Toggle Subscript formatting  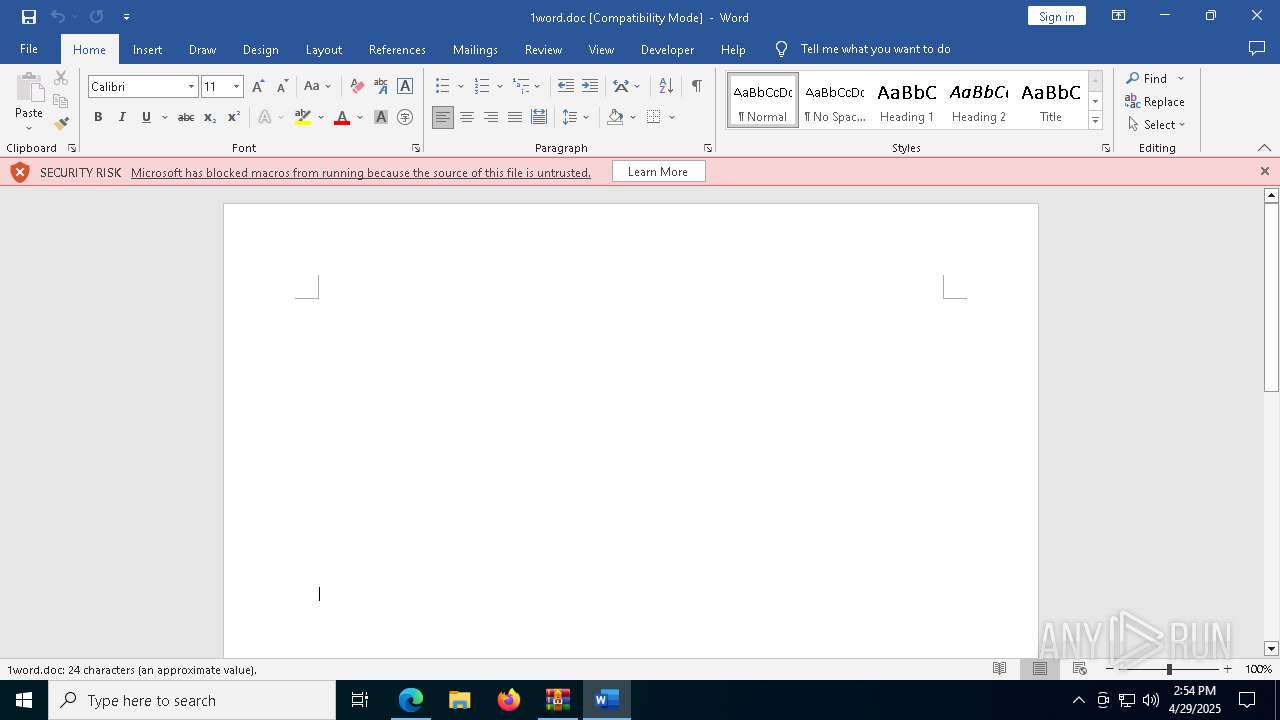(210, 117)
